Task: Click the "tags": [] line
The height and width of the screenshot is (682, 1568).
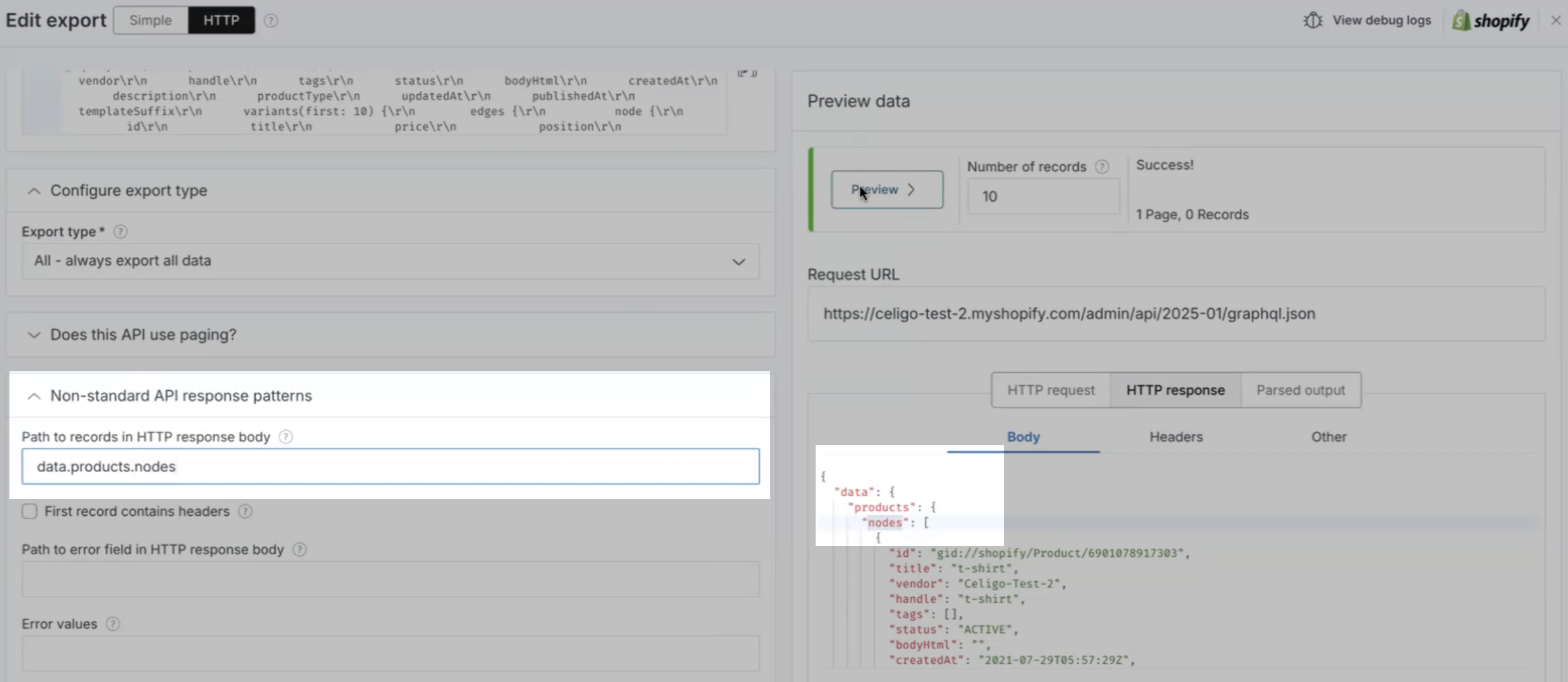Action: coord(926,614)
